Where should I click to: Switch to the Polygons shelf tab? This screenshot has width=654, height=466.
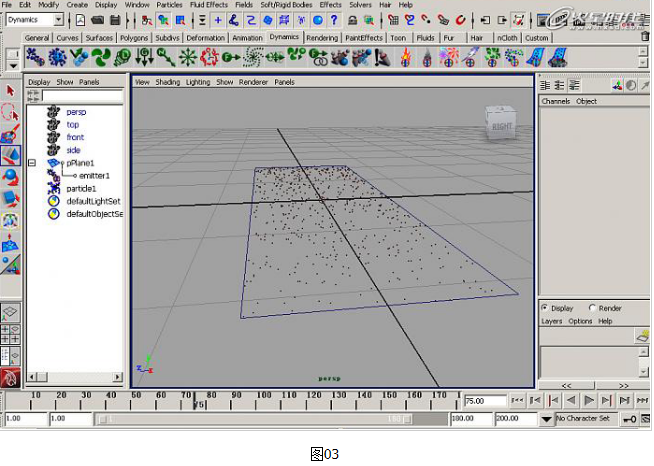coord(134,38)
